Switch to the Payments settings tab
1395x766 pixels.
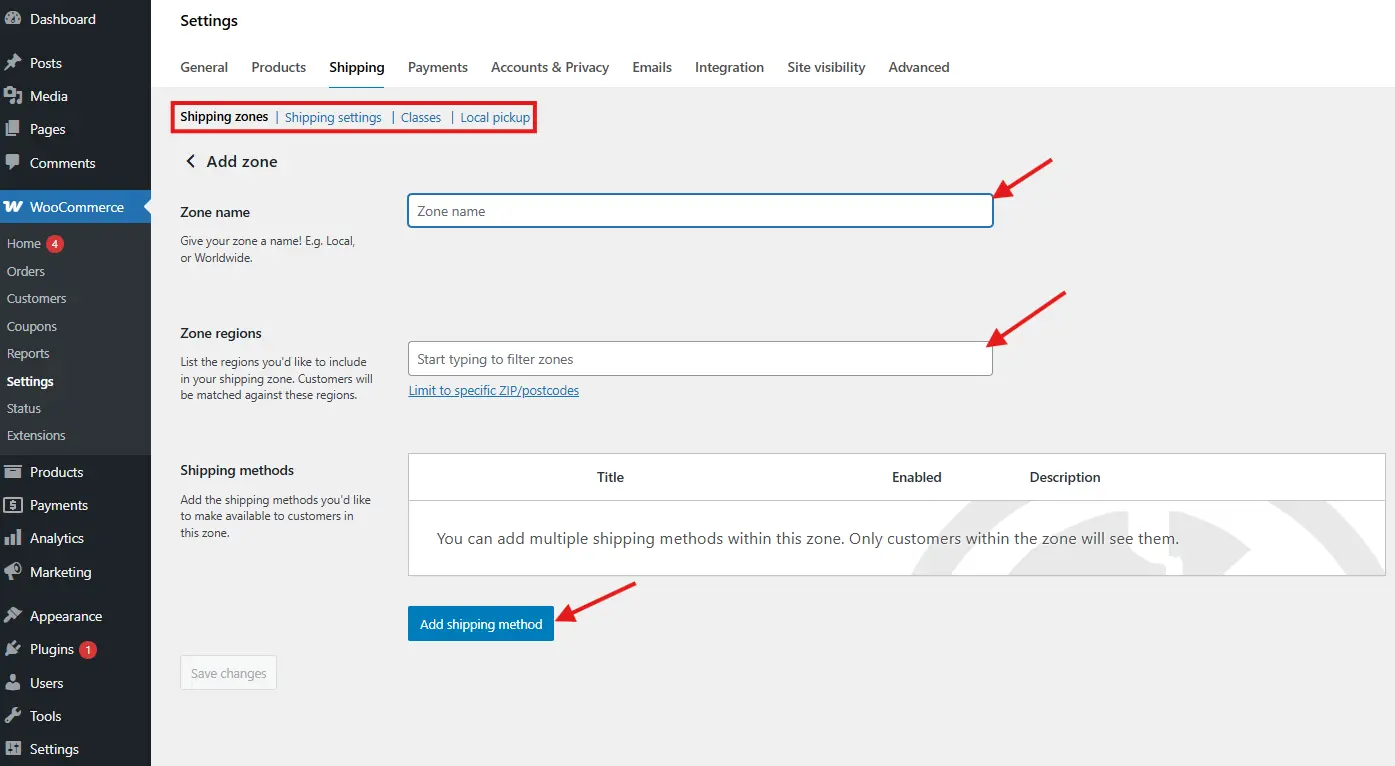click(x=438, y=67)
